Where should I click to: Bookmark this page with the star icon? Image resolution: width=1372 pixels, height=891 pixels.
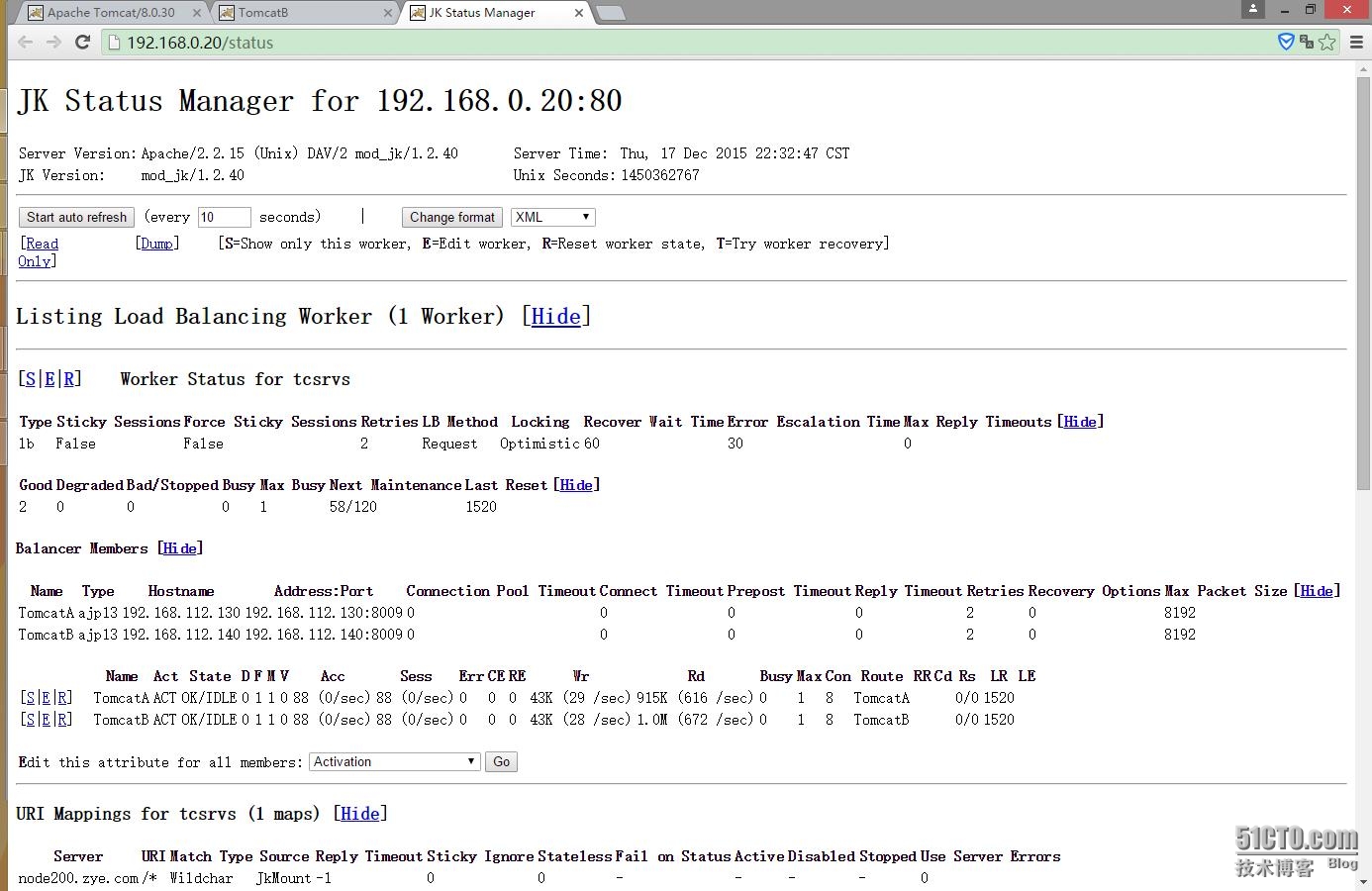(x=1327, y=43)
